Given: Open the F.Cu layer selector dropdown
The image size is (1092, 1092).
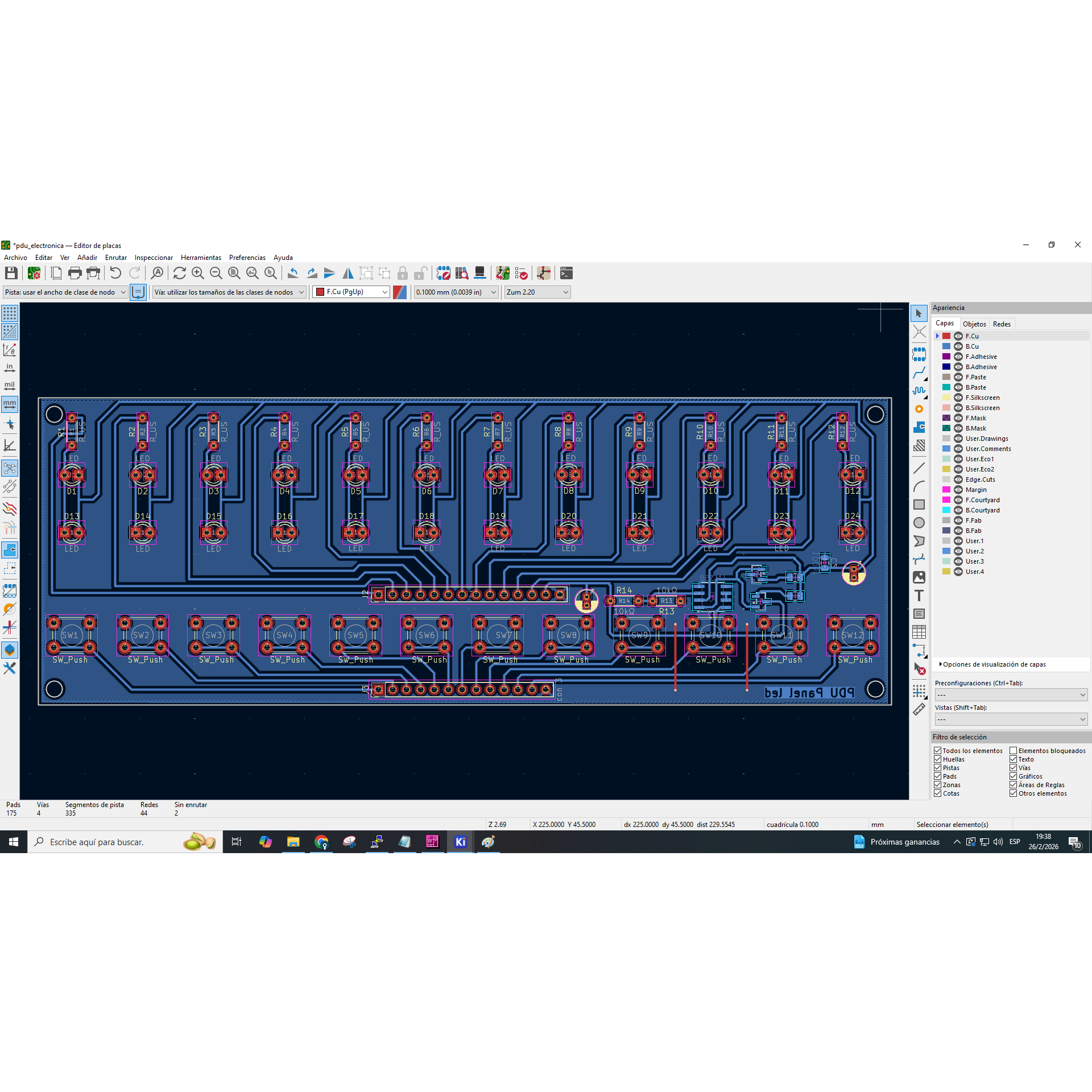Looking at the screenshot, I should tap(351, 292).
